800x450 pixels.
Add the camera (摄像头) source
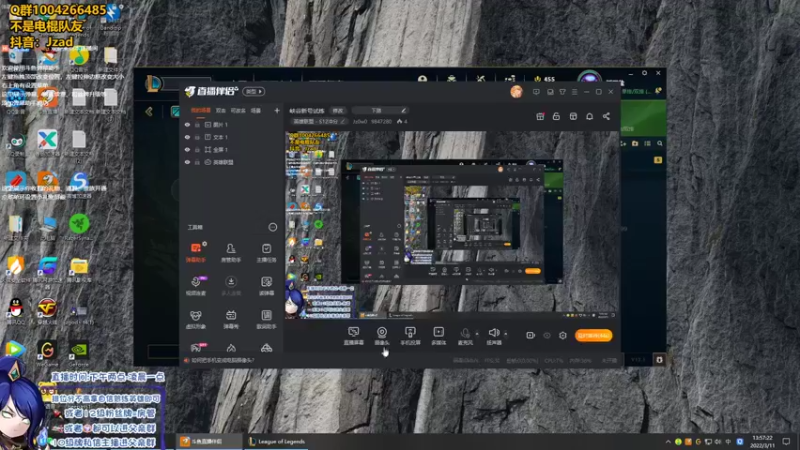382,336
